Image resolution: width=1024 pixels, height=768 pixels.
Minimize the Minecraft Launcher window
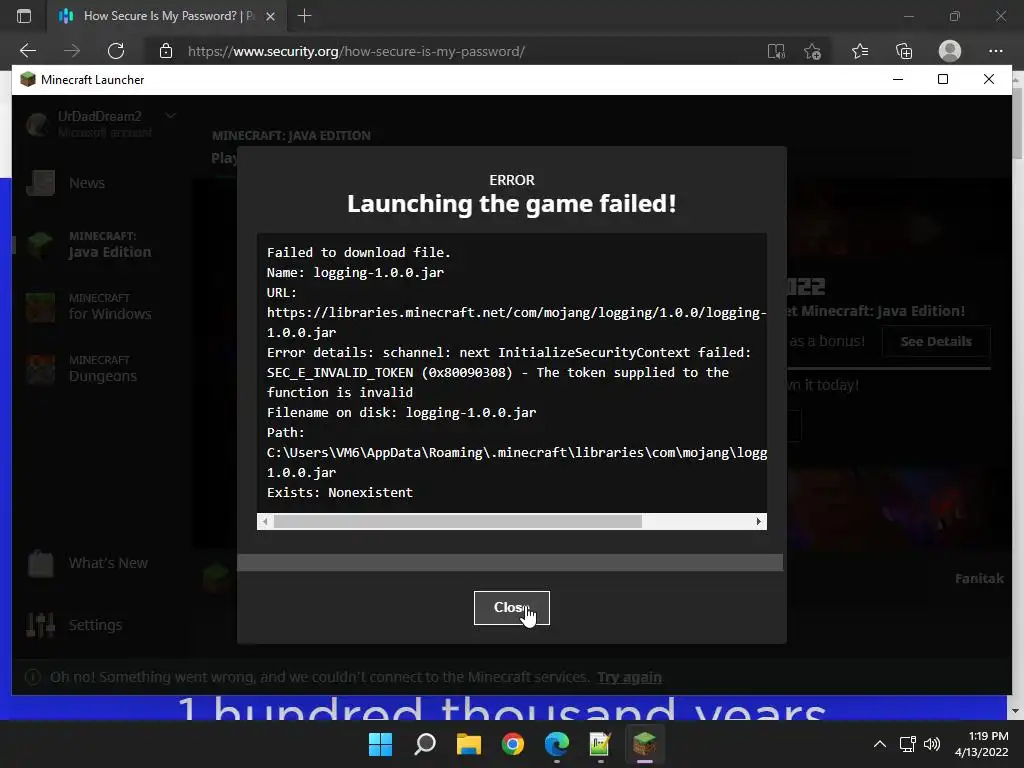coord(898,79)
